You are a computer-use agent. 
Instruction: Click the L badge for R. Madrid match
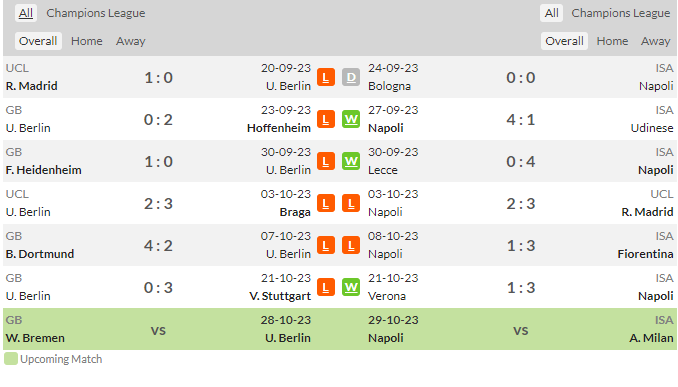(326, 77)
